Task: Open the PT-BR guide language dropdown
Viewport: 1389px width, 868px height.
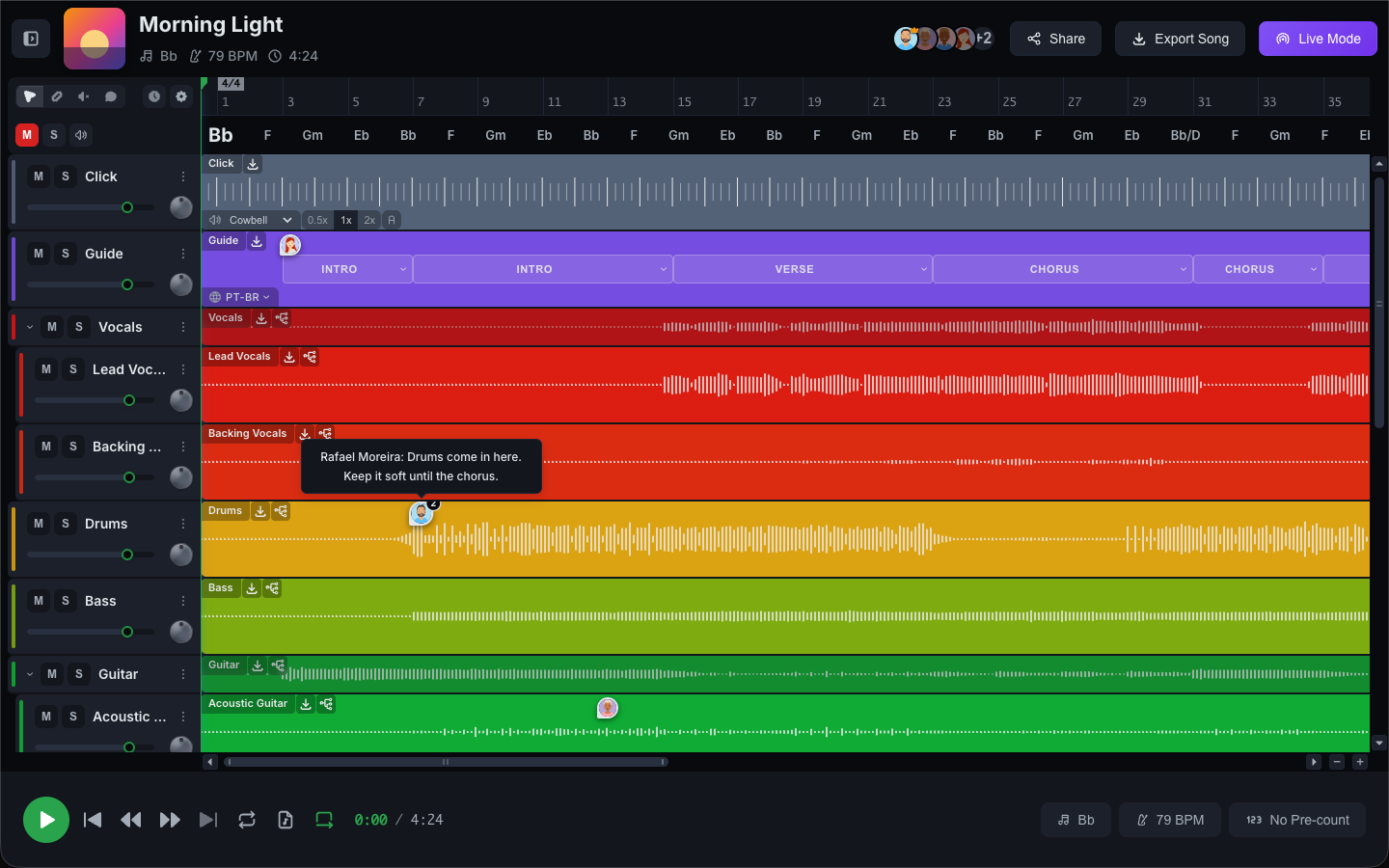Action: point(240,297)
